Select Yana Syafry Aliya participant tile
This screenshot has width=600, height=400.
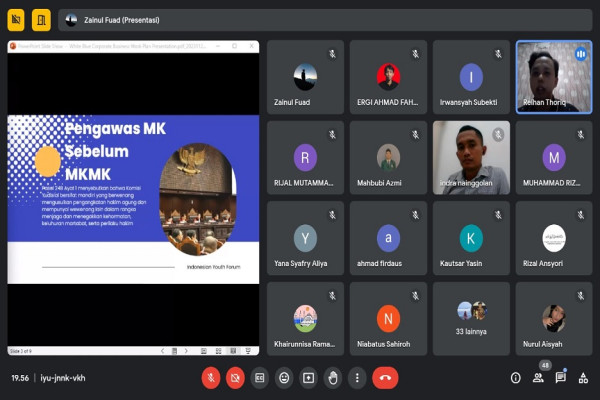(x=305, y=238)
